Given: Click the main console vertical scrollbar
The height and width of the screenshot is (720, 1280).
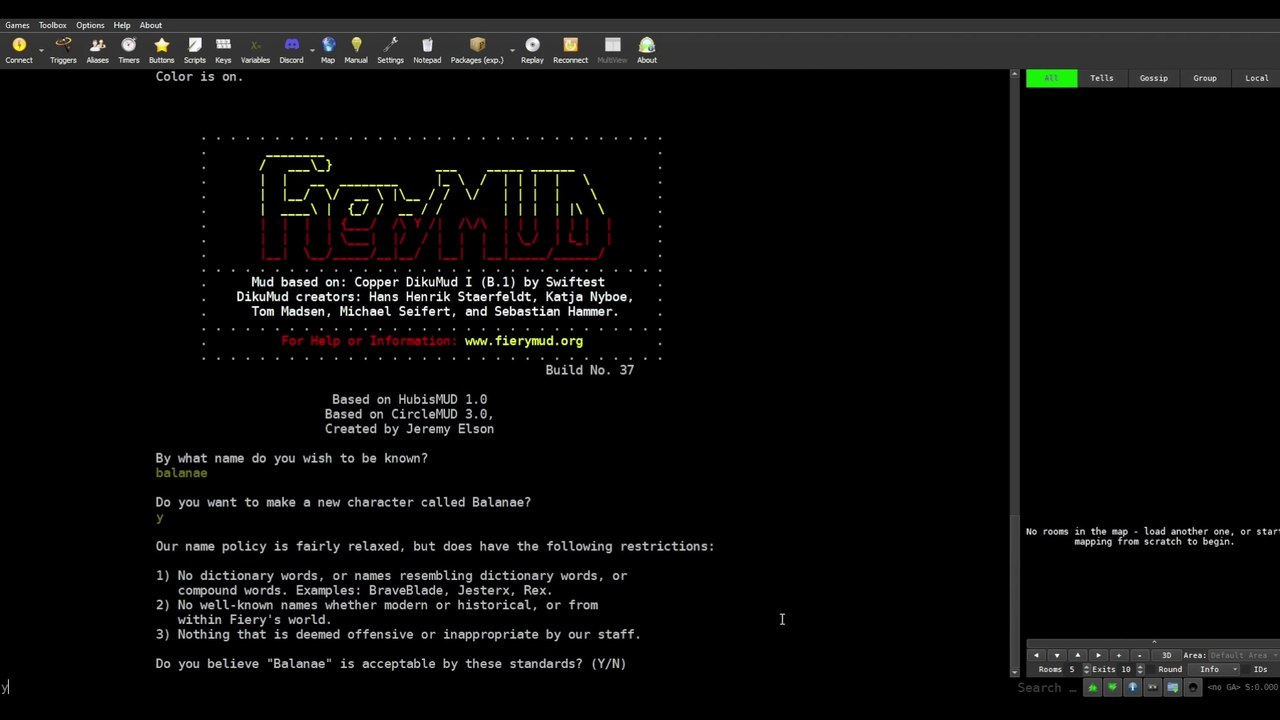Looking at the screenshot, I should tap(1015, 372).
